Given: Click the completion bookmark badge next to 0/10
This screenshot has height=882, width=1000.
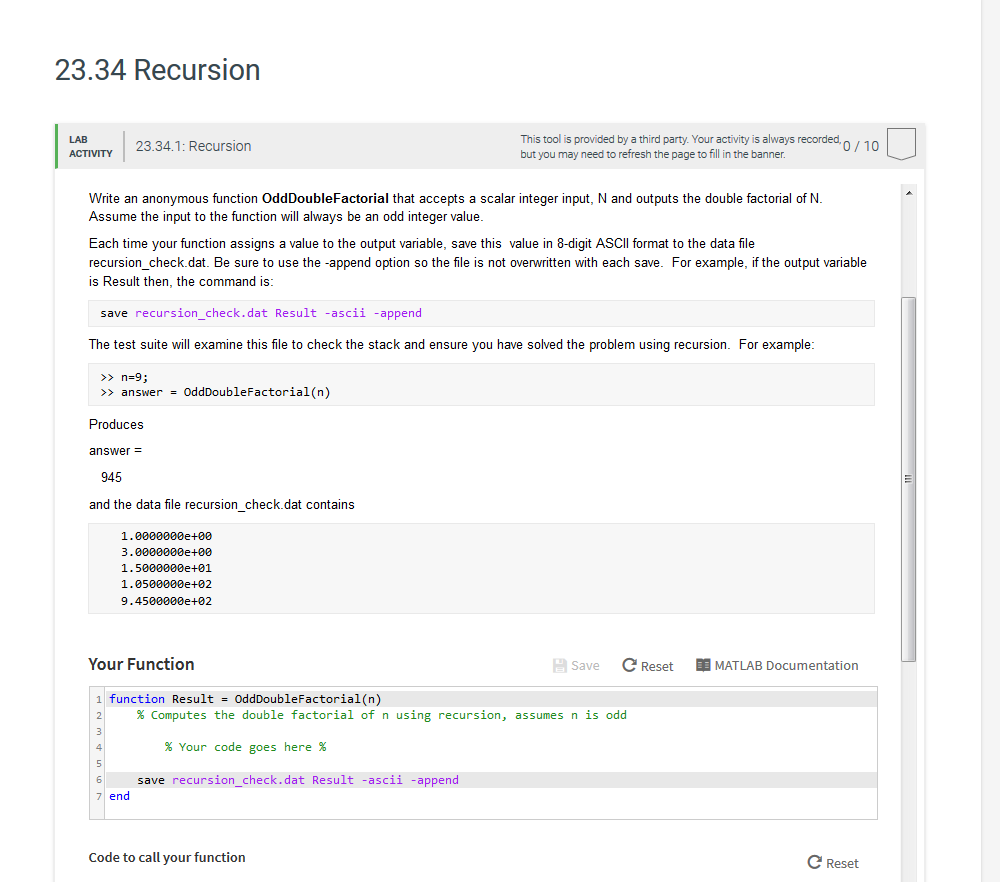Looking at the screenshot, I should 900,144.
